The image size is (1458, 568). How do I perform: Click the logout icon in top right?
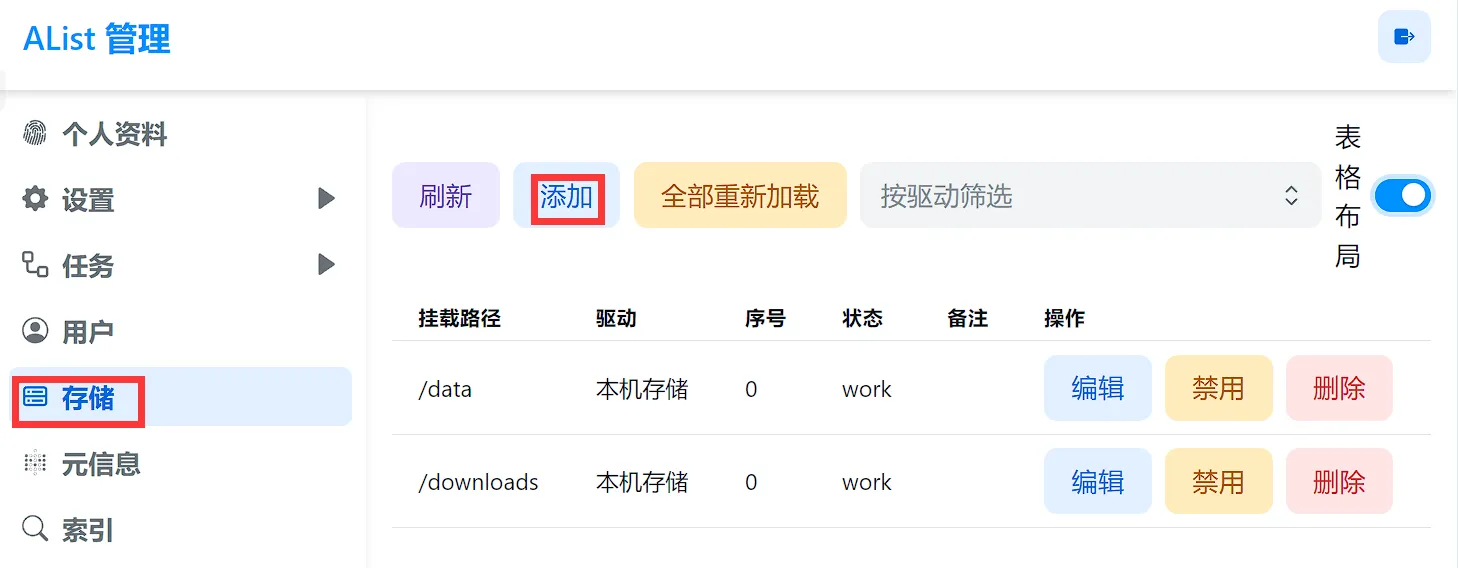click(1404, 37)
